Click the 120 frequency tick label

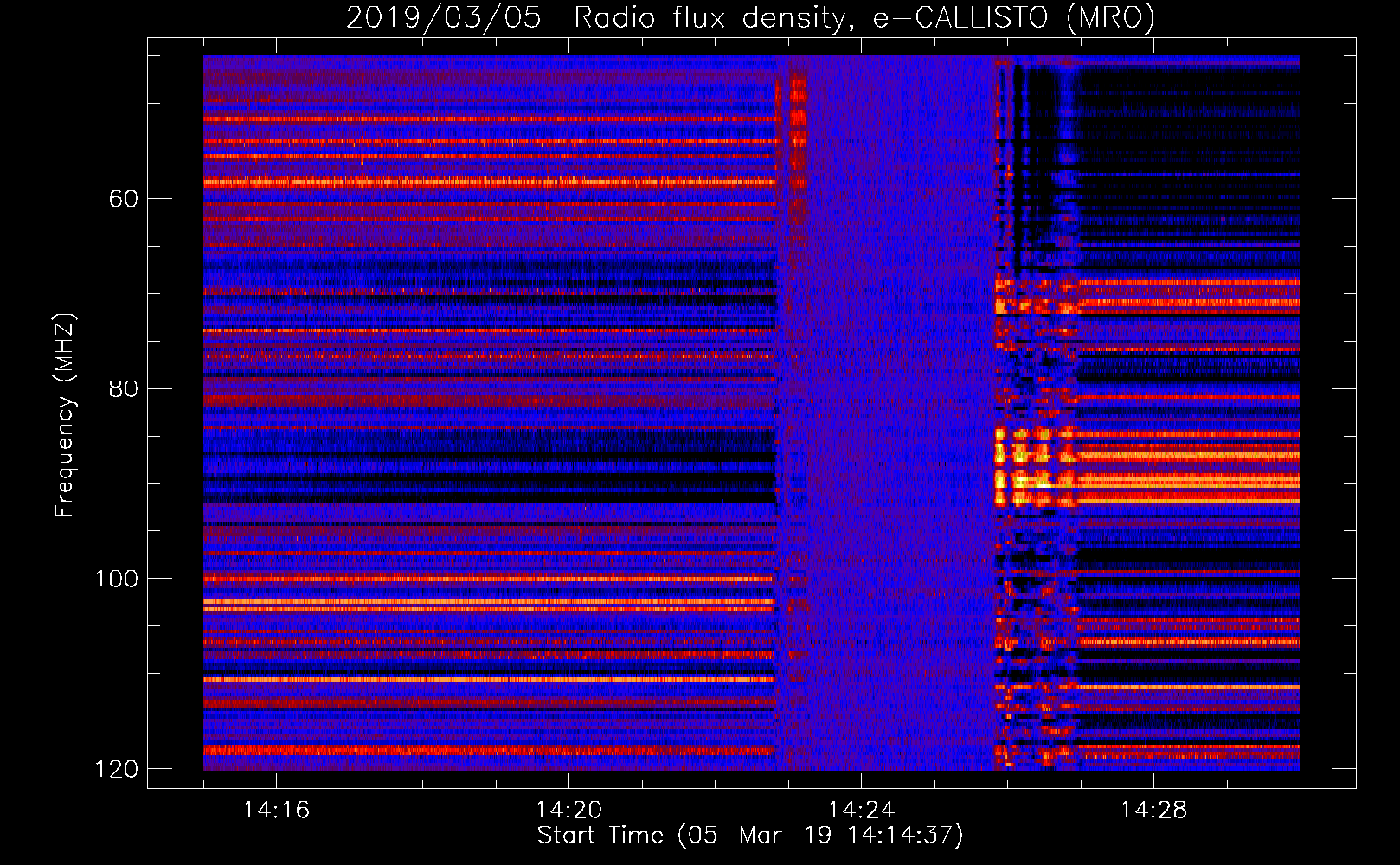116,769
